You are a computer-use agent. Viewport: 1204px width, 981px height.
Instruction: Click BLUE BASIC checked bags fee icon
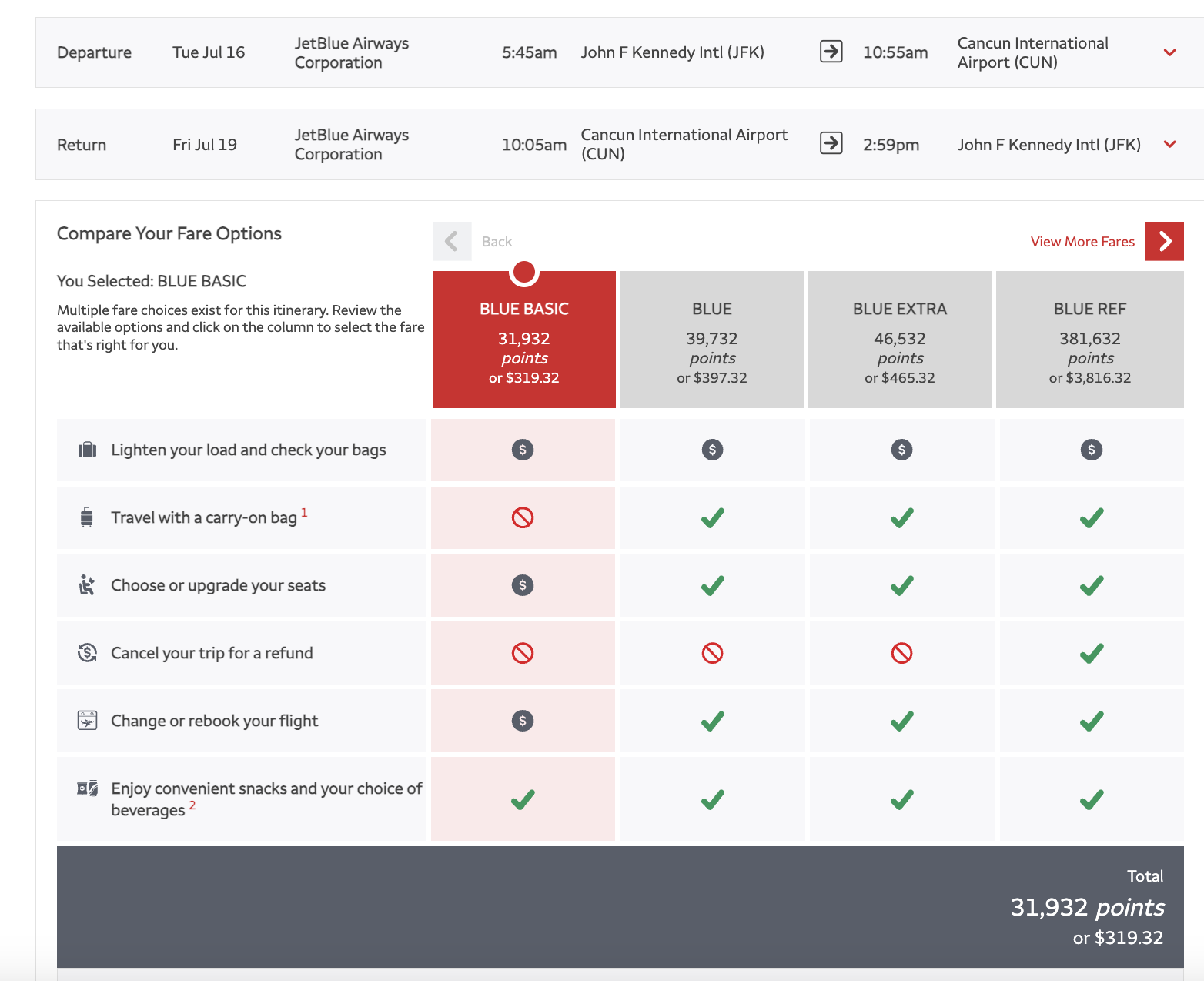523,450
